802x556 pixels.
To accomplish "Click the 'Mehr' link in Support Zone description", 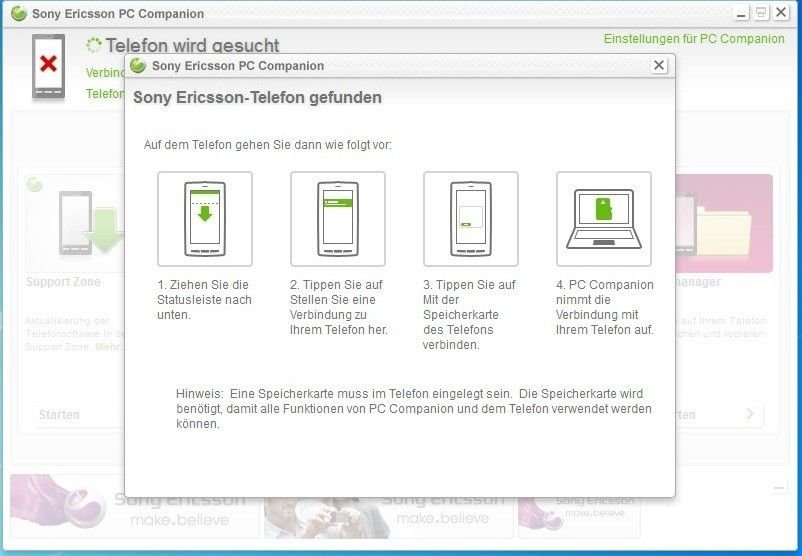I will click(109, 346).
